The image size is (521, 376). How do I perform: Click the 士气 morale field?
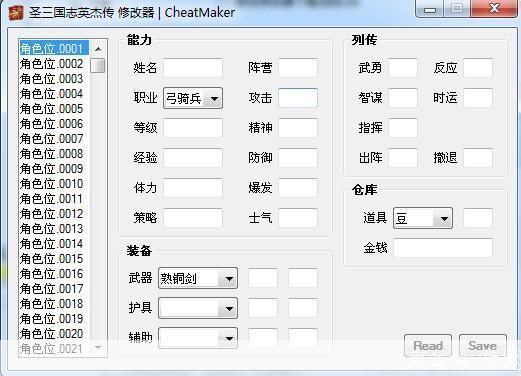298,218
